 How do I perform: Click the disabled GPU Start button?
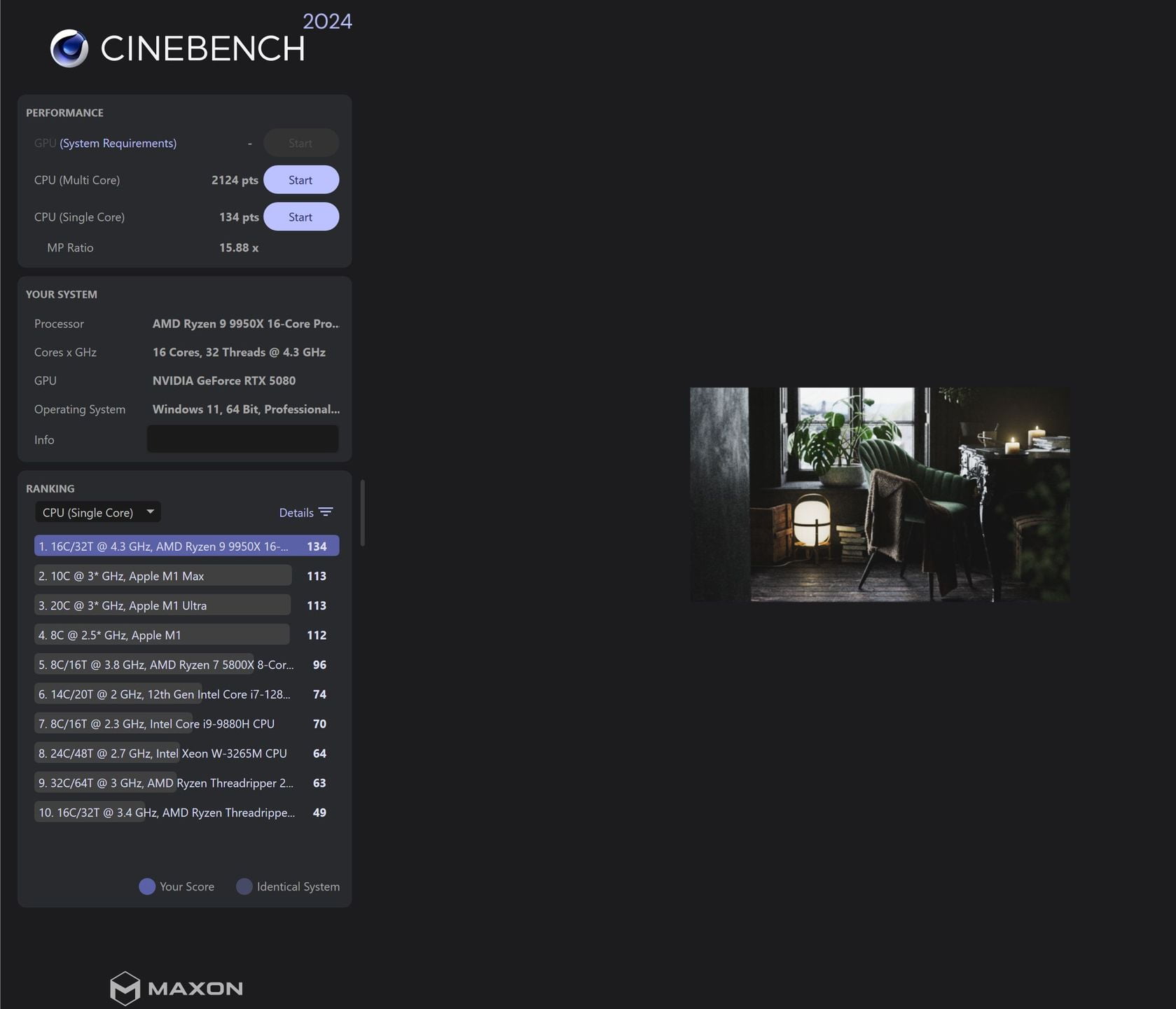point(301,143)
